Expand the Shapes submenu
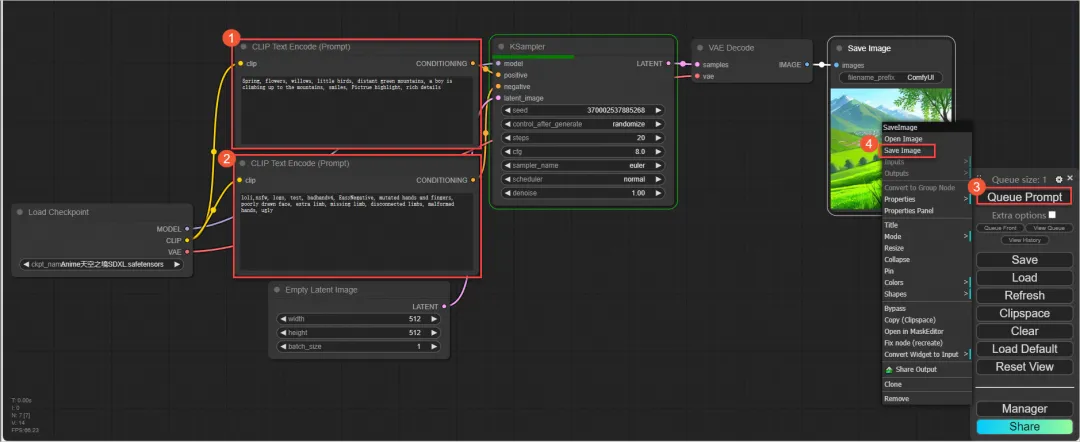1080x442 pixels. 926,294
